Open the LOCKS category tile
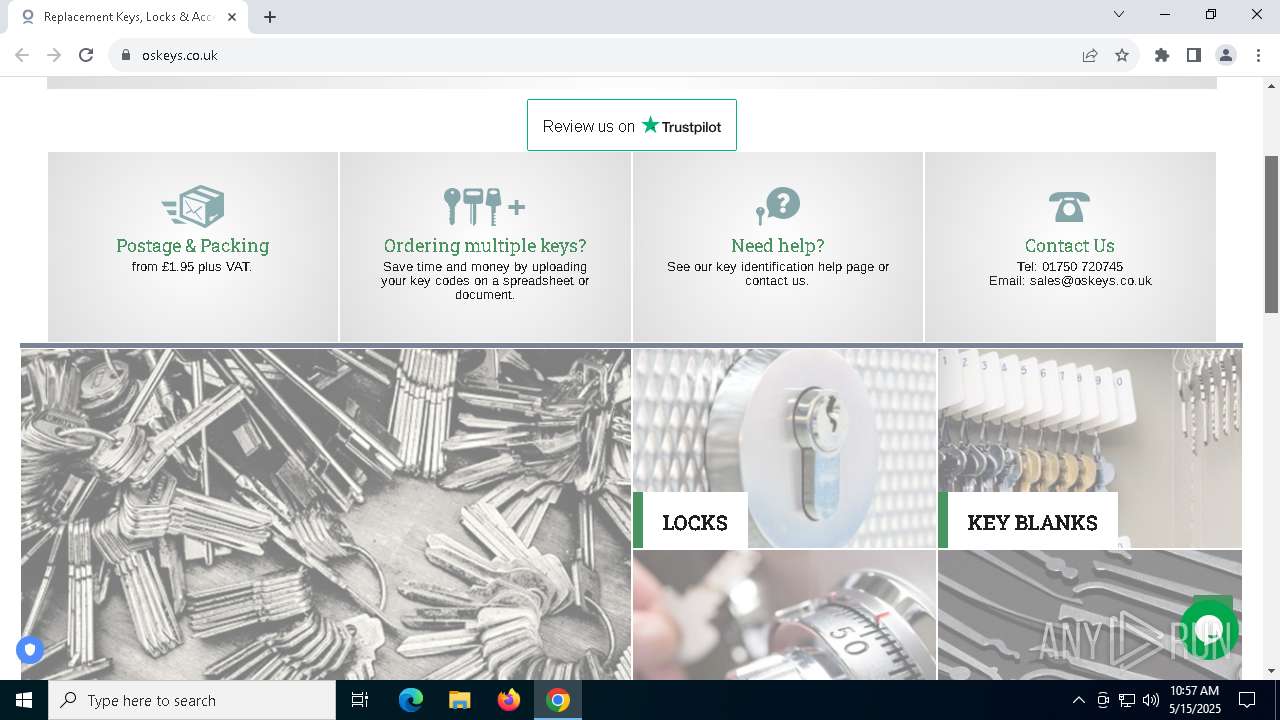 click(x=784, y=448)
